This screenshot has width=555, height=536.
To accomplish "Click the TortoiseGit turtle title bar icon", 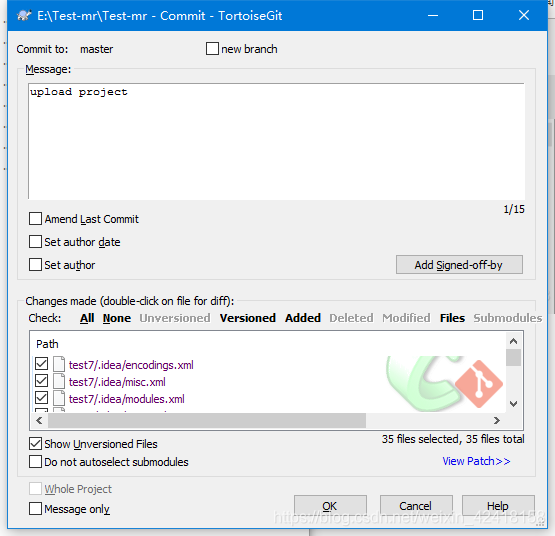I will click(x=24, y=16).
